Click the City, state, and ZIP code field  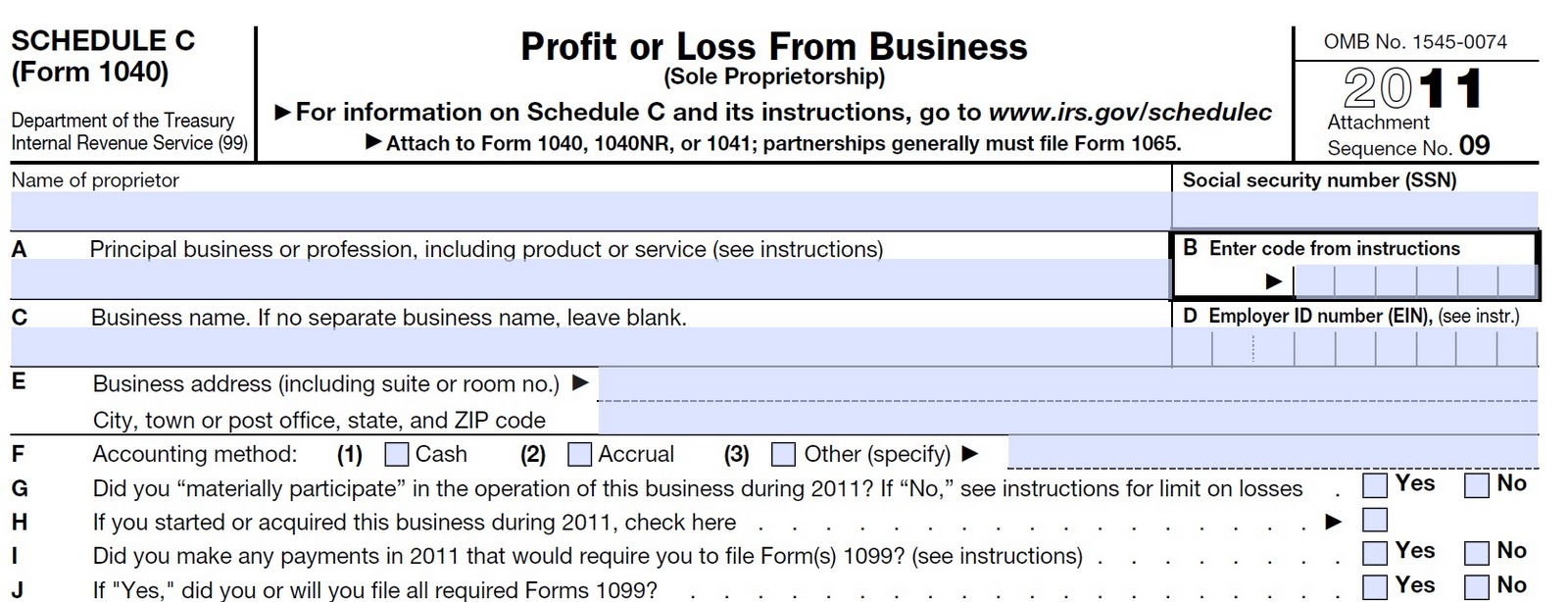click(x=1067, y=418)
